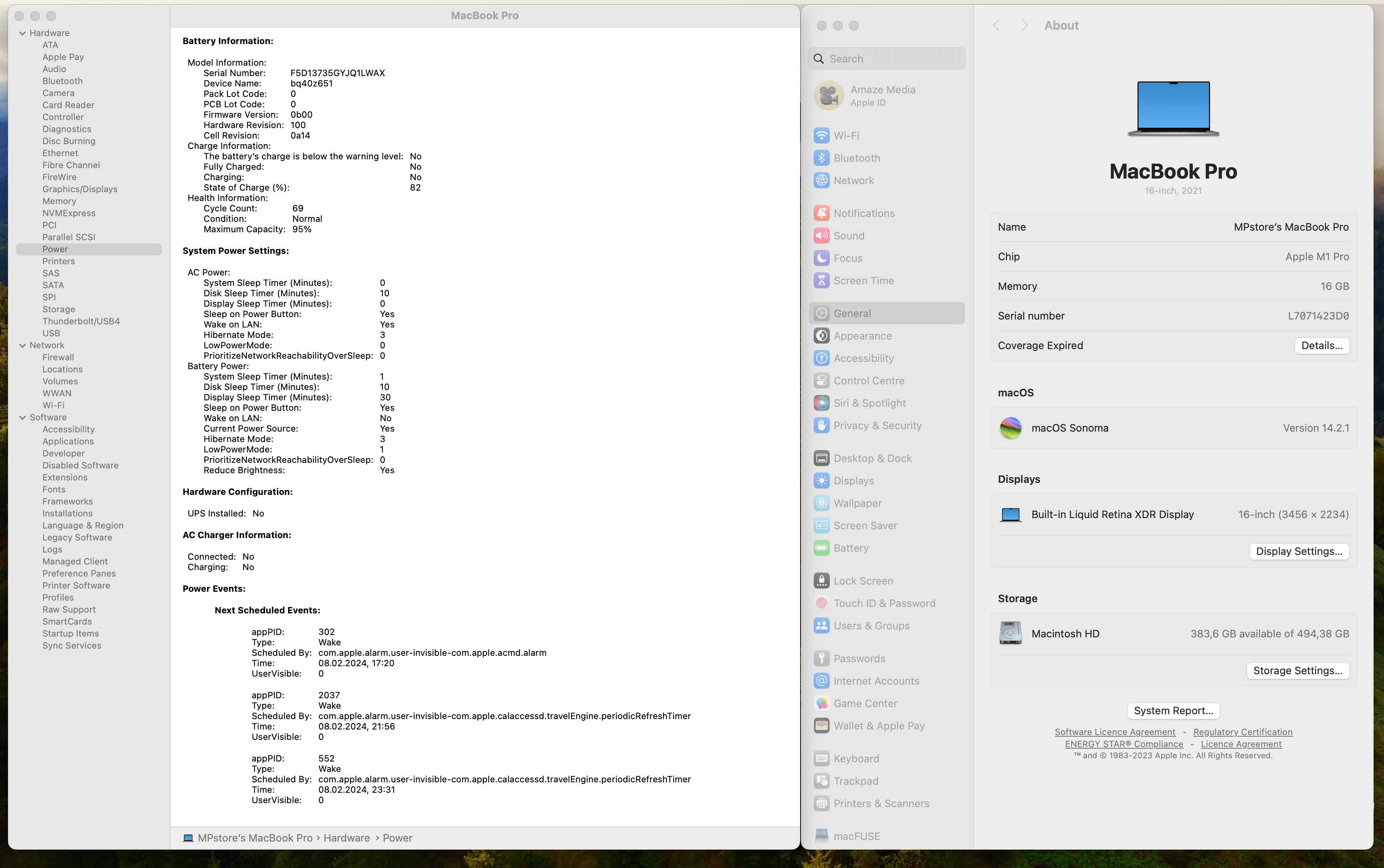The width and height of the screenshot is (1384, 868).
Task: Select Applications under Software section
Action: (68, 441)
